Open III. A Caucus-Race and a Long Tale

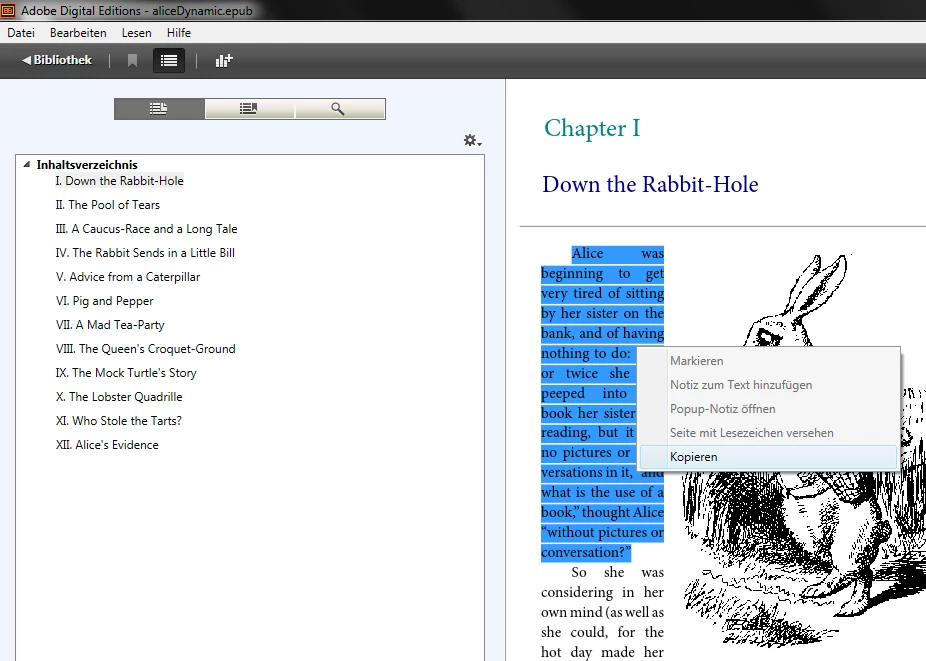point(146,229)
